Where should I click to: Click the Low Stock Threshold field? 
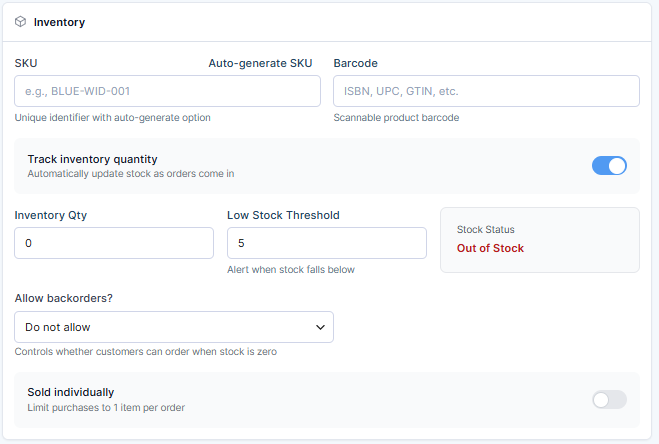(x=327, y=243)
